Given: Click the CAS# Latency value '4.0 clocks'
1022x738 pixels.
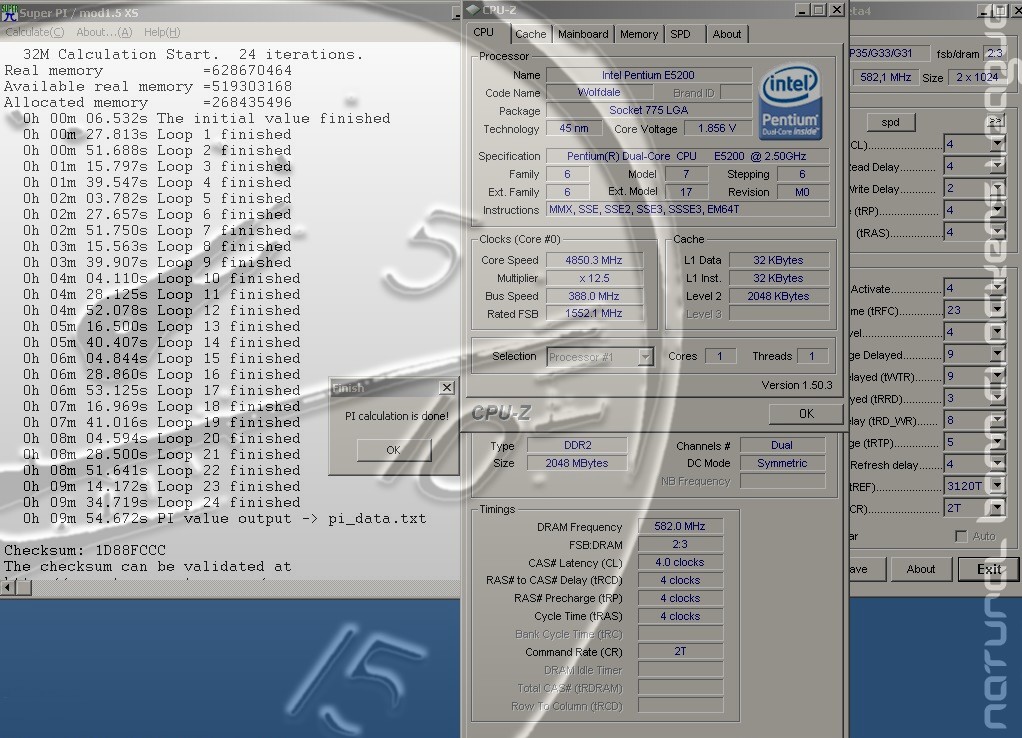Looking at the screenshot, I should (x=680, y=562).
